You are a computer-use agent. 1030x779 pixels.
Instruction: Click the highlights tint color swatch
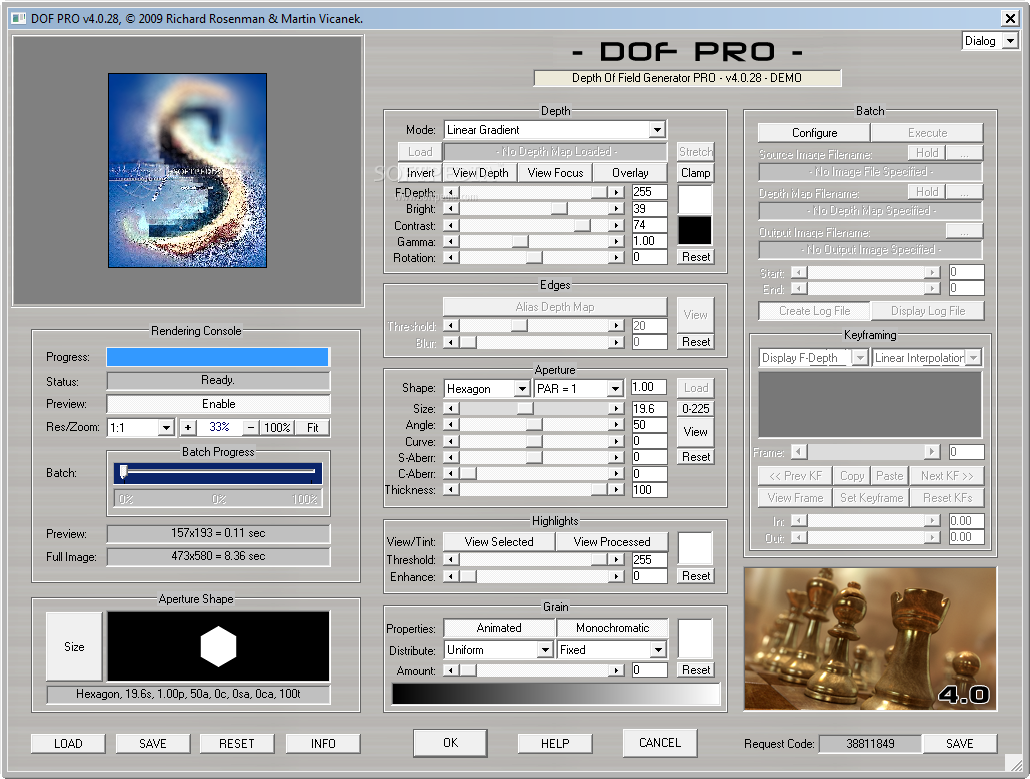pyautogui.click(x=695, y=549)
